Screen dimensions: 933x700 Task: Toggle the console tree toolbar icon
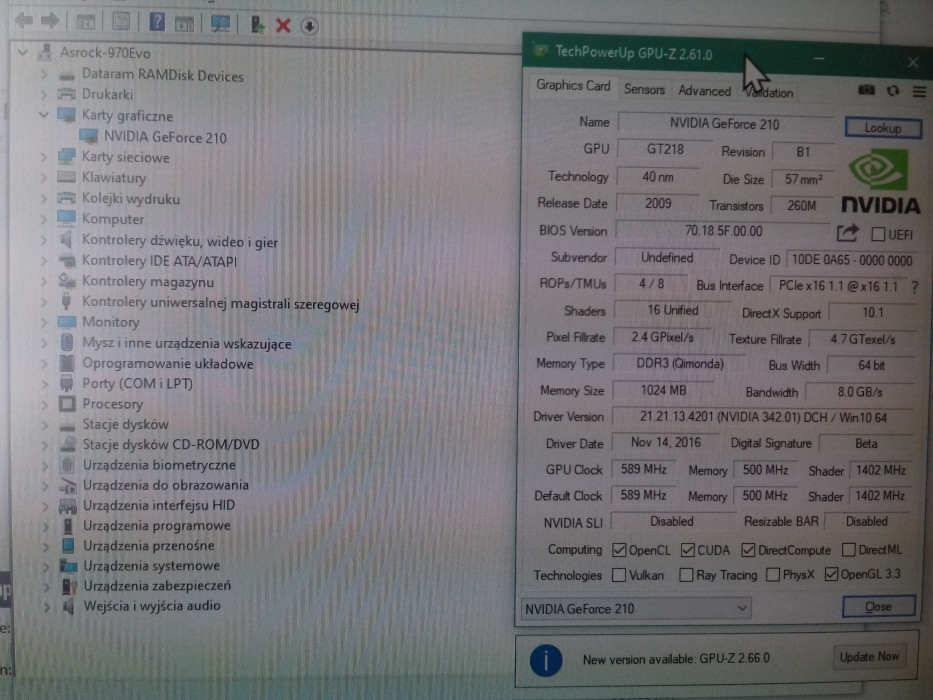click(85, 23)
